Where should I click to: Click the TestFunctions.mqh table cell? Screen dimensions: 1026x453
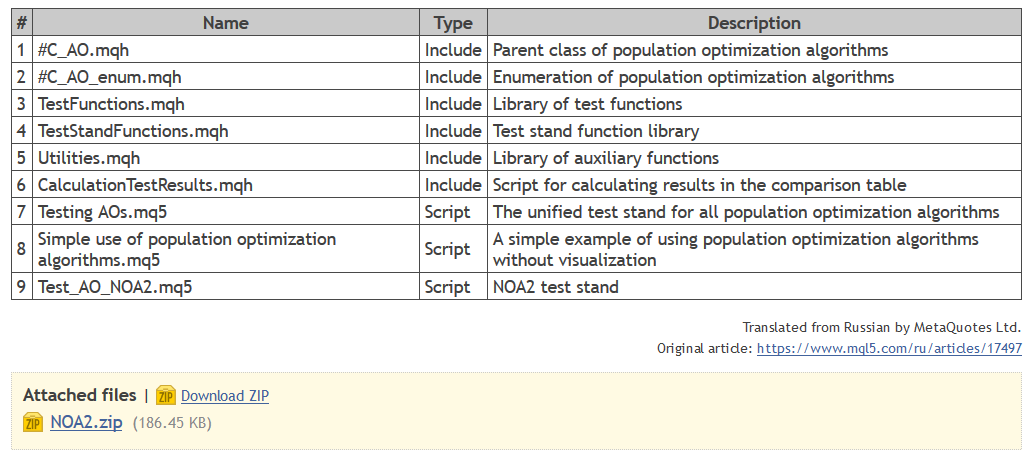pyautogui.click(x=111, y=104)
